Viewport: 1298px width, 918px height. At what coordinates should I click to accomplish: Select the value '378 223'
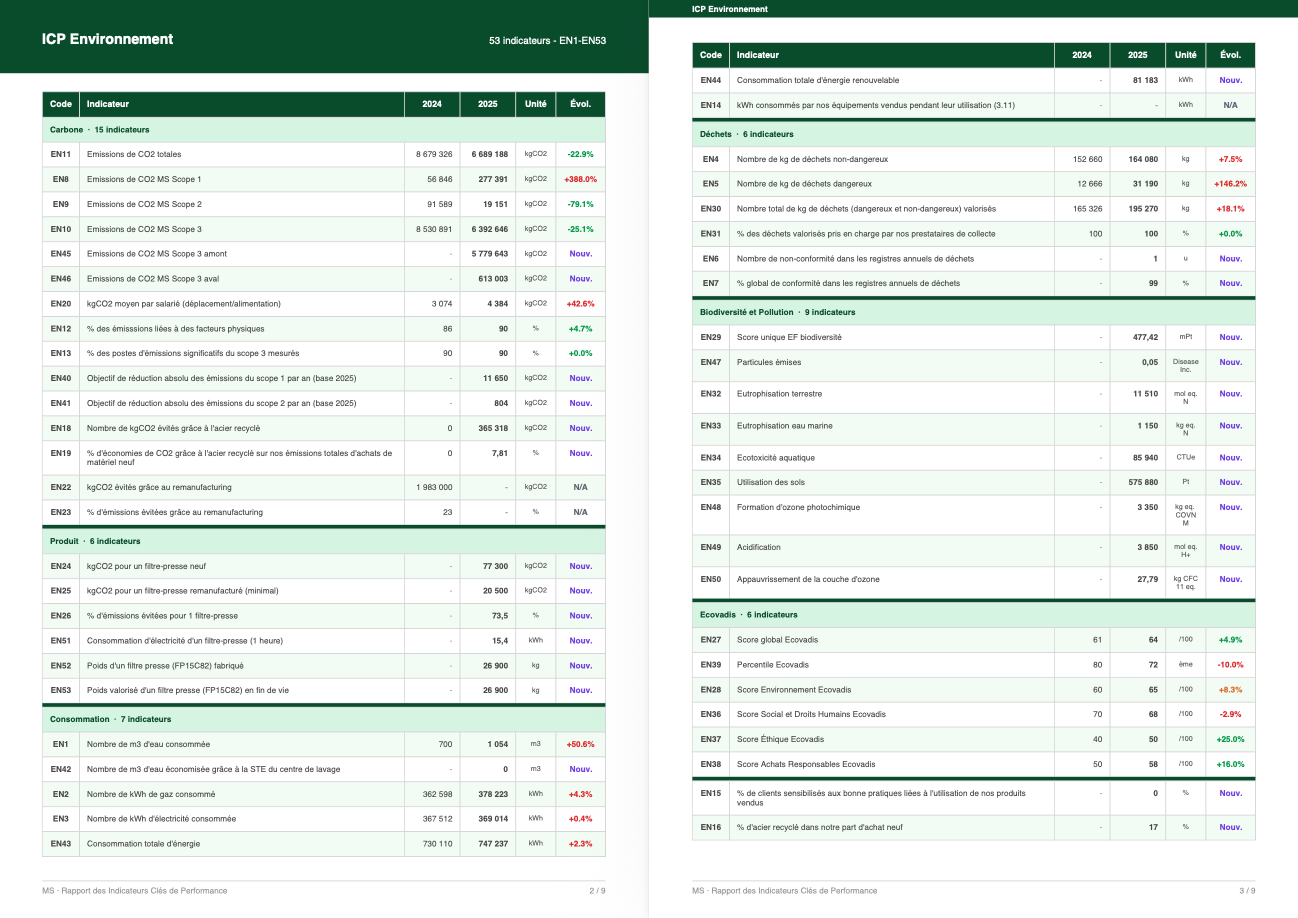(493, 794)
